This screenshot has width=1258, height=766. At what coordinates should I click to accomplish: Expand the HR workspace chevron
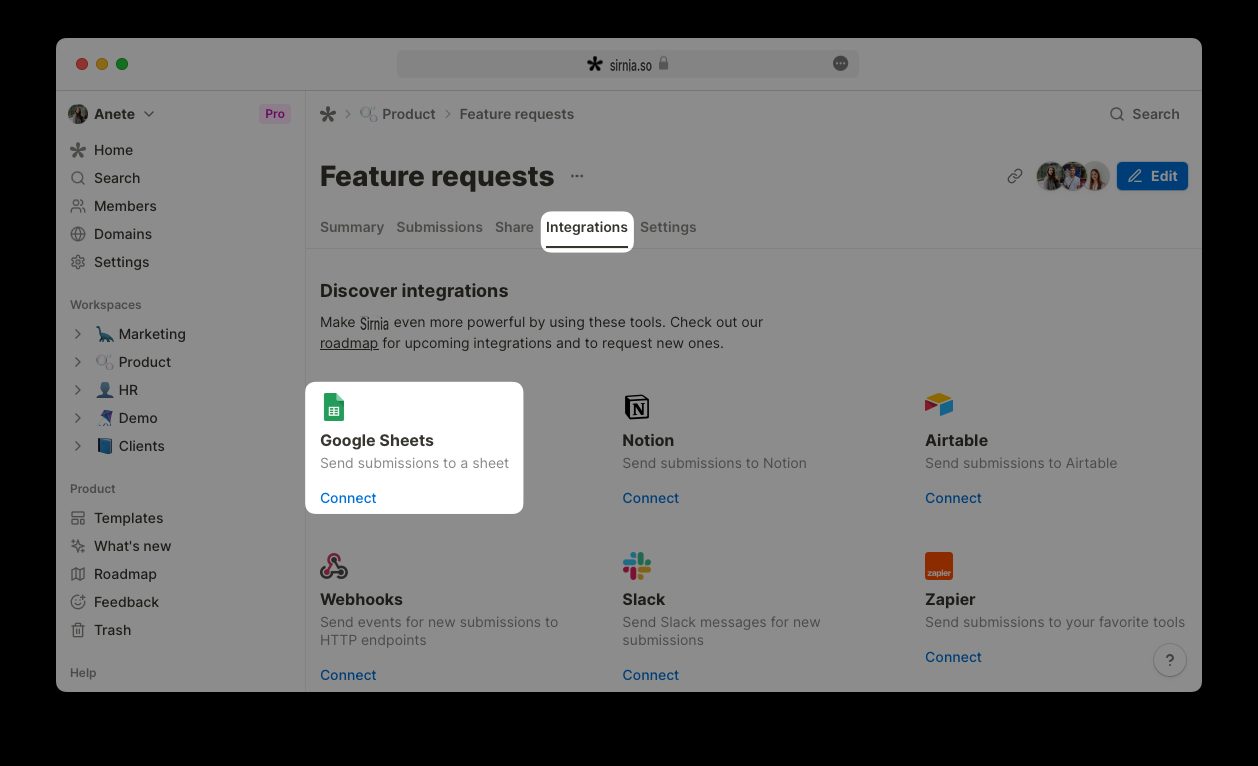click(x=78, y=390)
